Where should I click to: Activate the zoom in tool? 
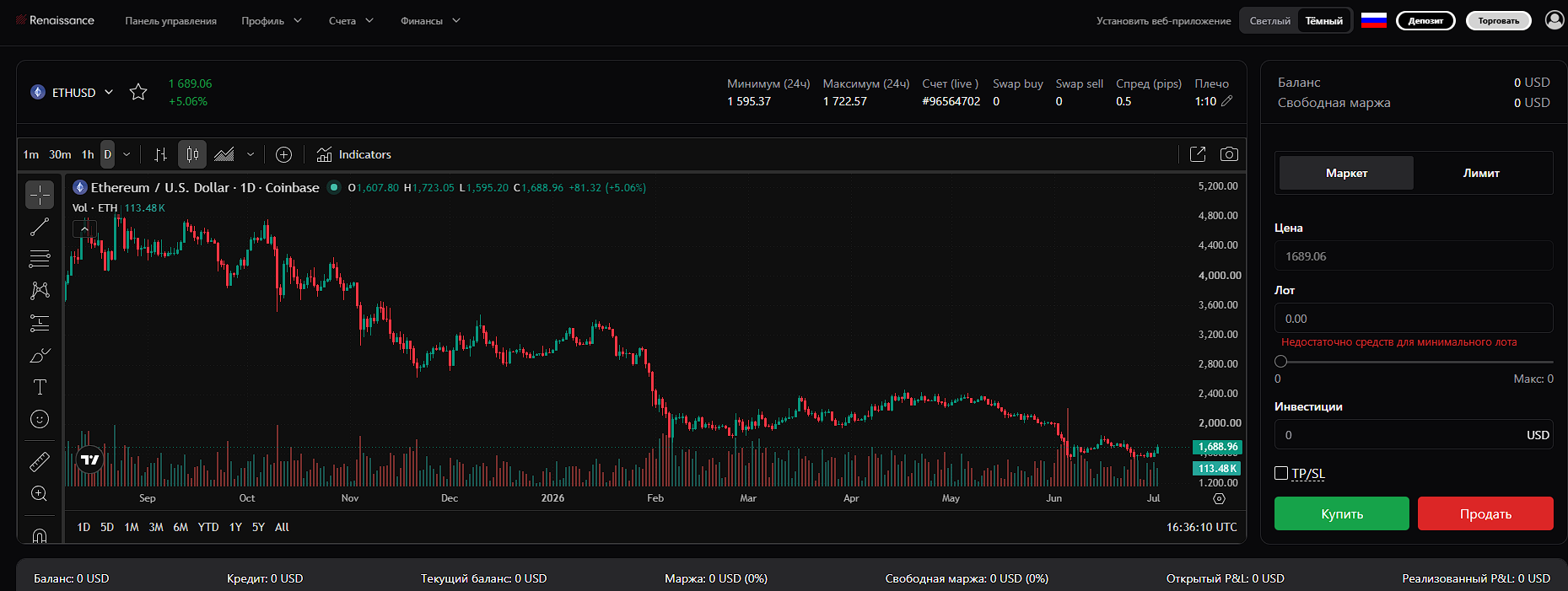pos(40,494)
